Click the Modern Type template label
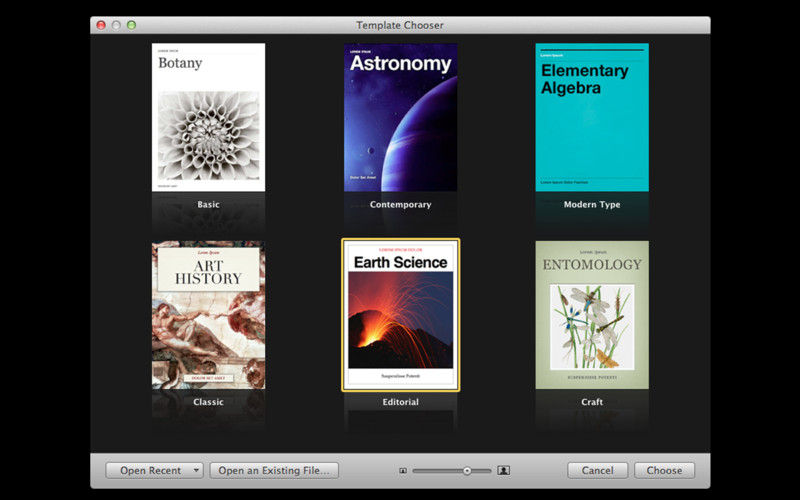 coord(592,205)
